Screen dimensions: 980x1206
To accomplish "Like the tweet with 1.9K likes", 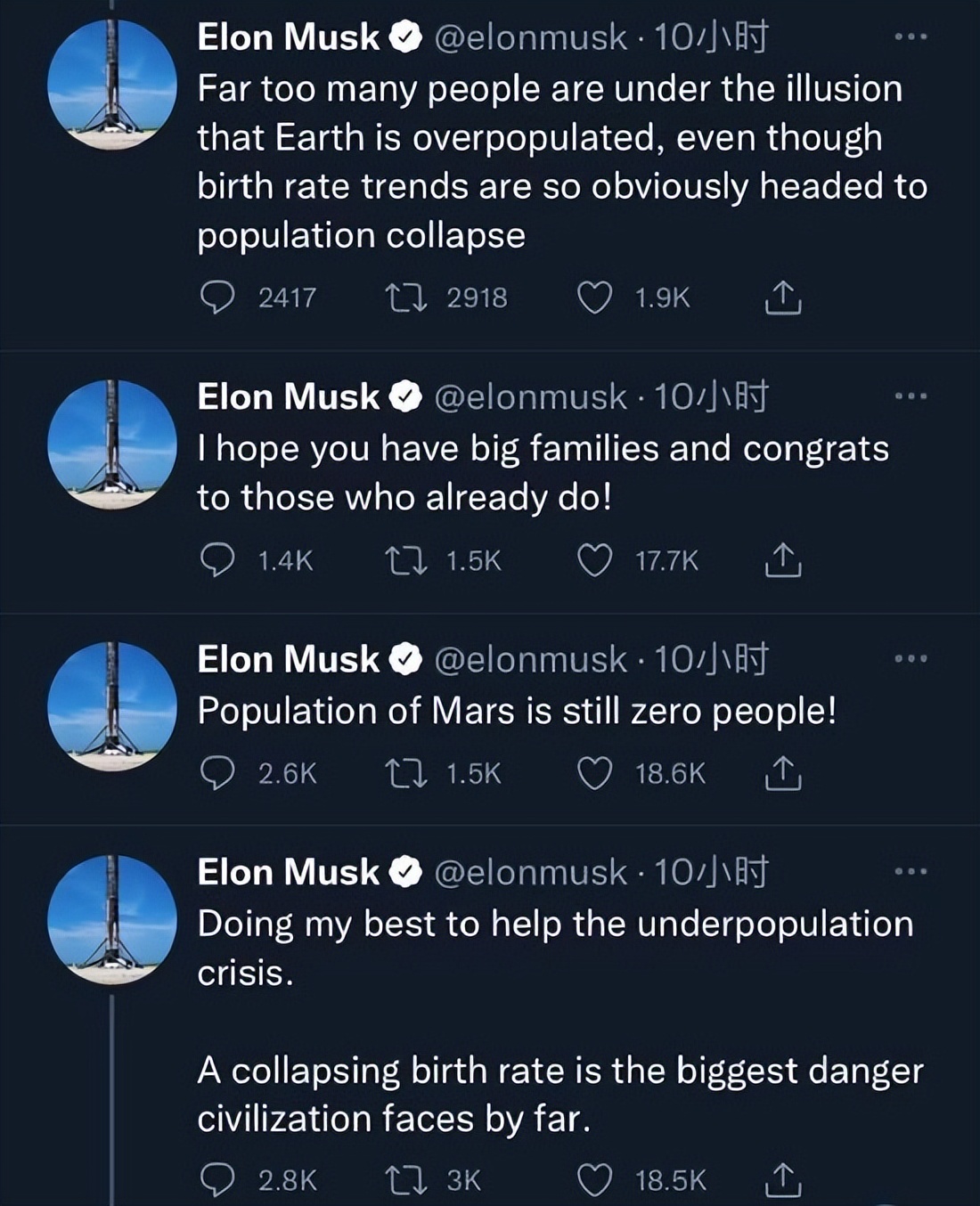I will [x=595, y=297].
